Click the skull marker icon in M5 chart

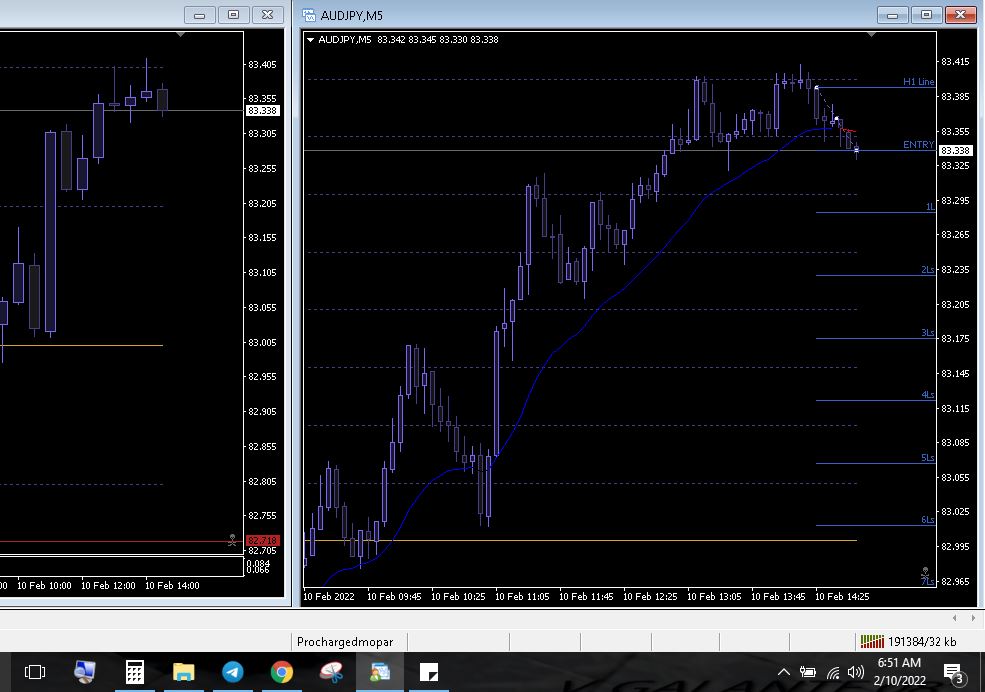coord(925,573)
